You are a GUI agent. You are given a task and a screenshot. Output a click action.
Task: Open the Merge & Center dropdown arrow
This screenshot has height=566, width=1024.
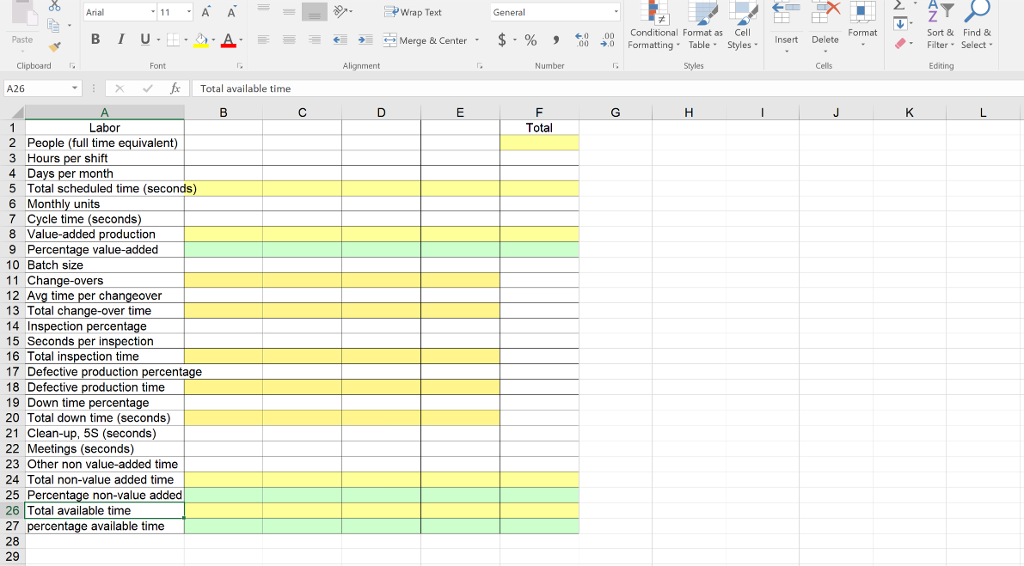click(x=477, y=40)
